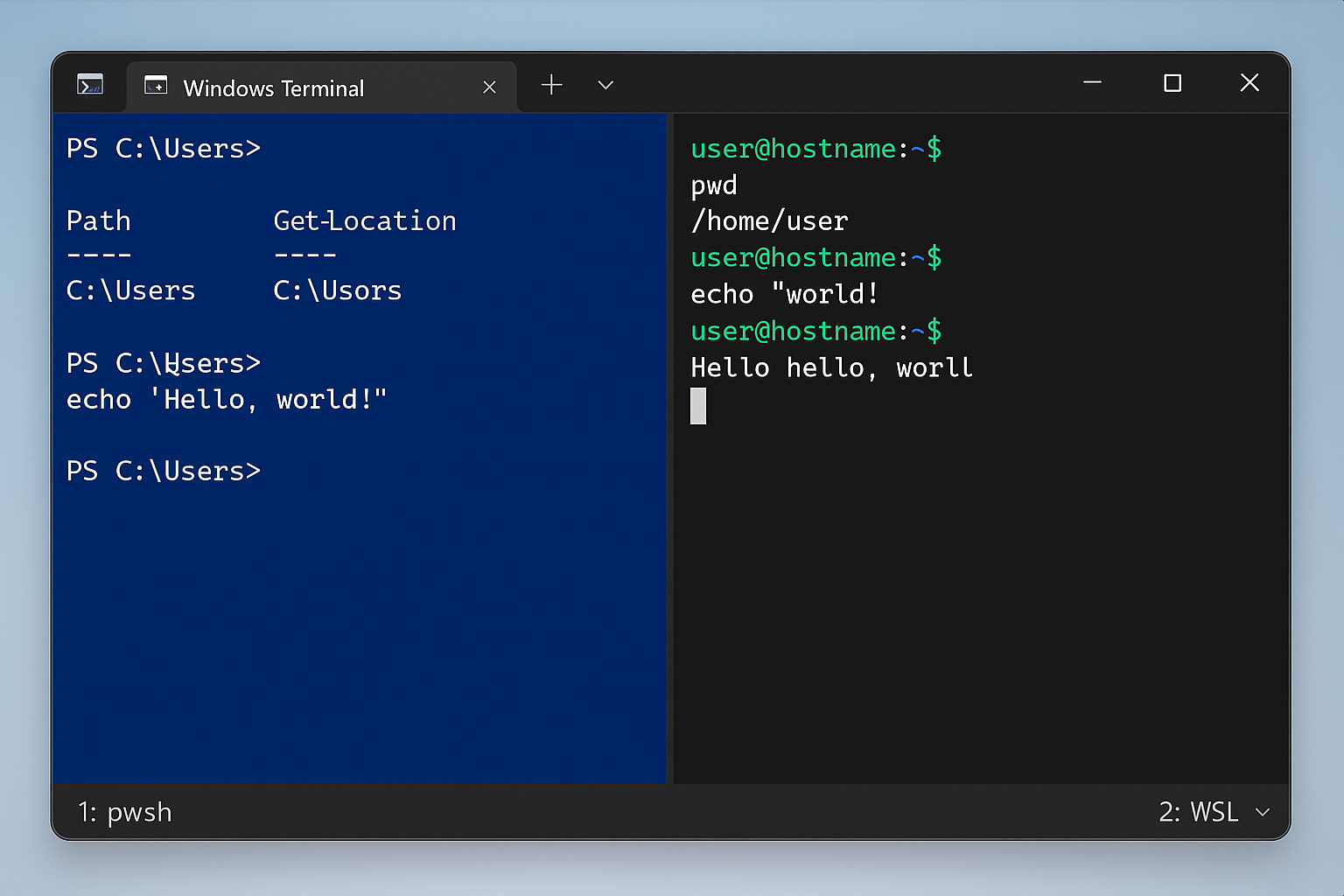Click the shell icon on the Windows Terminal tab
The height and width of the screenshot is (896, 1344).
pyautogui.click(x=157, y=86)
